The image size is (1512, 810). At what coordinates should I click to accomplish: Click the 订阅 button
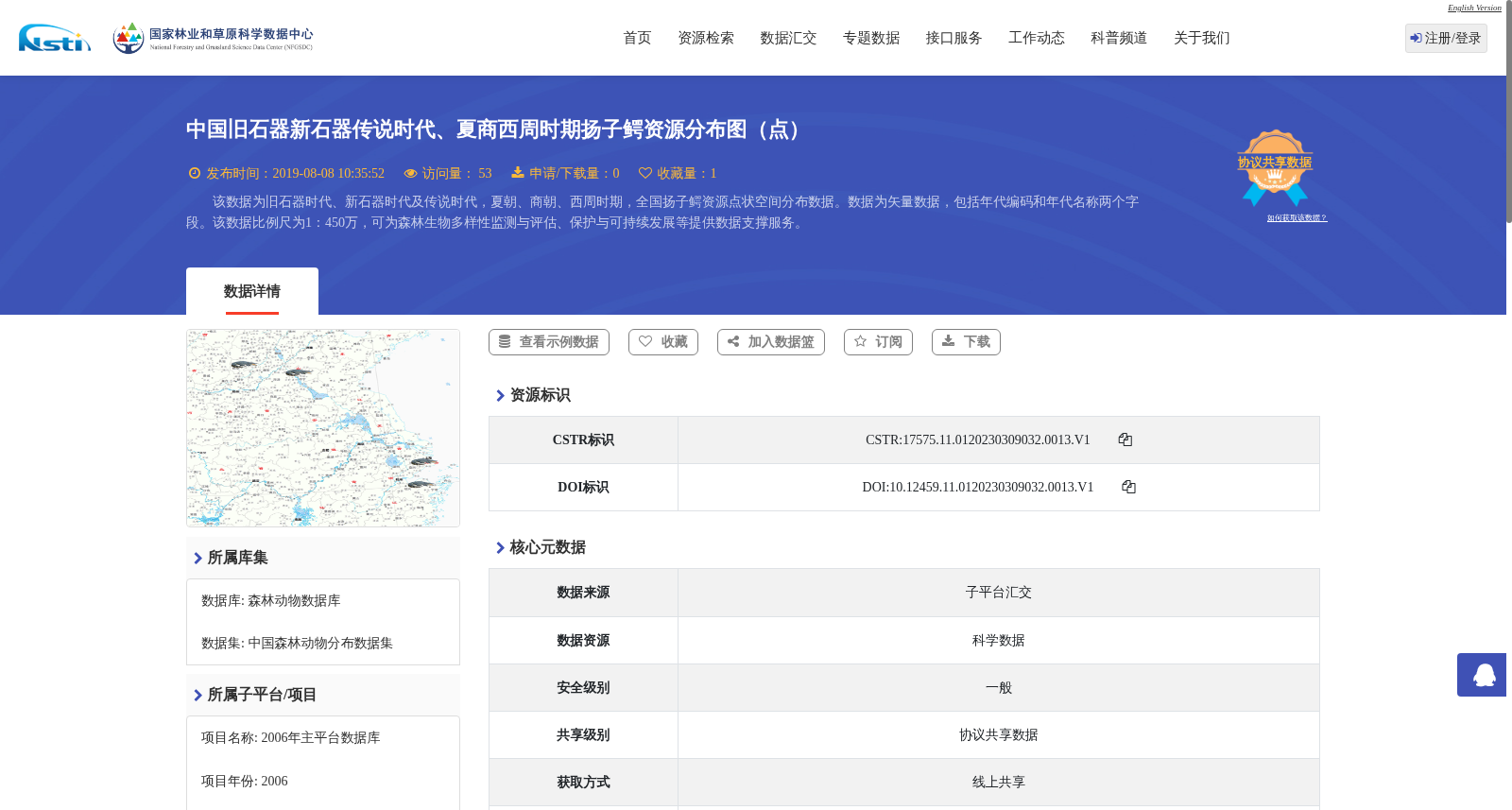tap(878, 342)
